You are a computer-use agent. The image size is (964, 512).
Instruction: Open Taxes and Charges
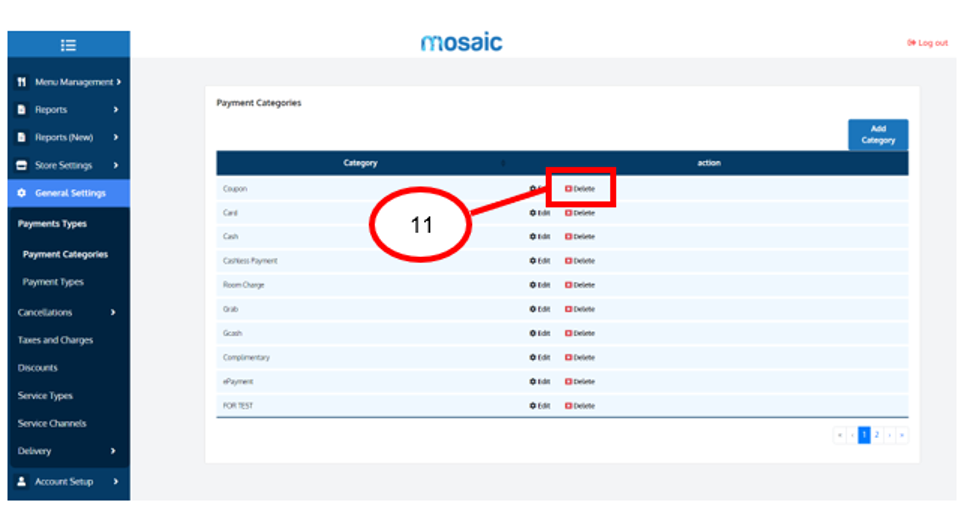[x=55, y=340]
